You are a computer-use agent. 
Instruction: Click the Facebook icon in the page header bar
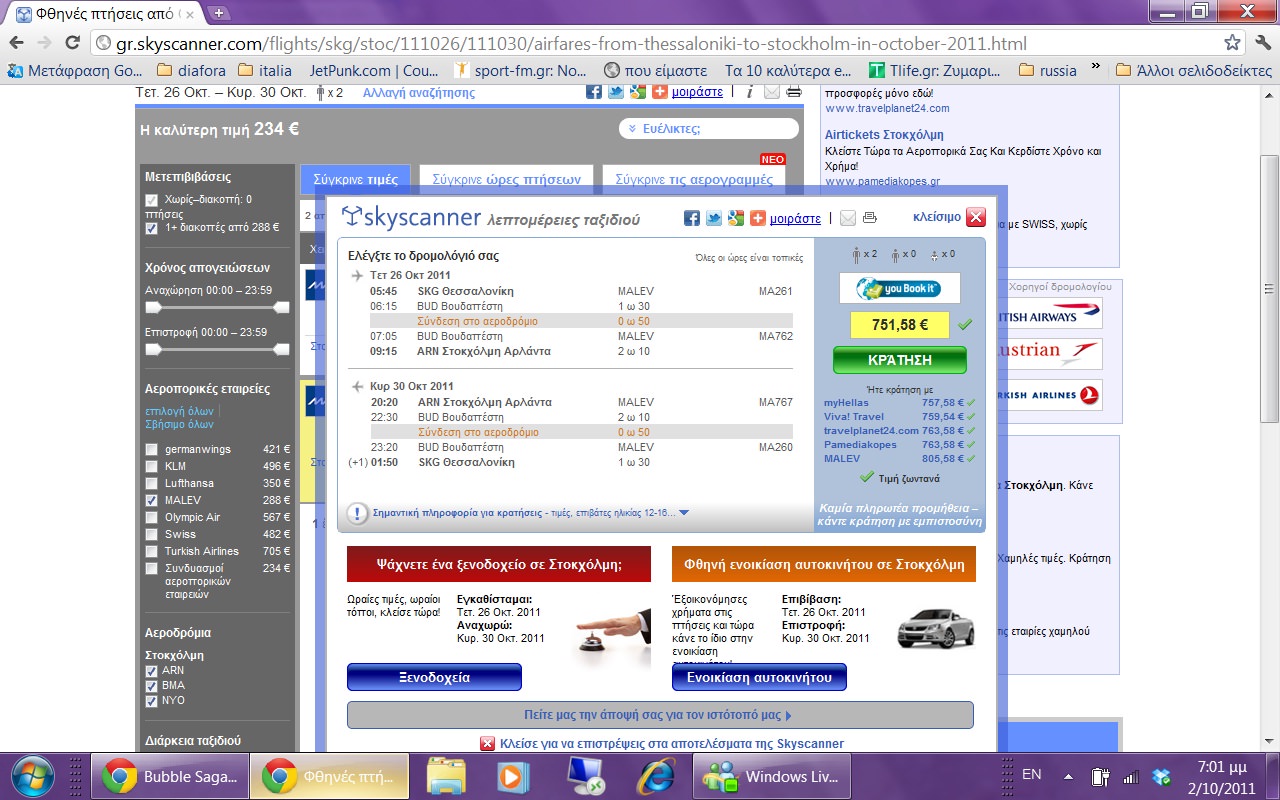594,91
